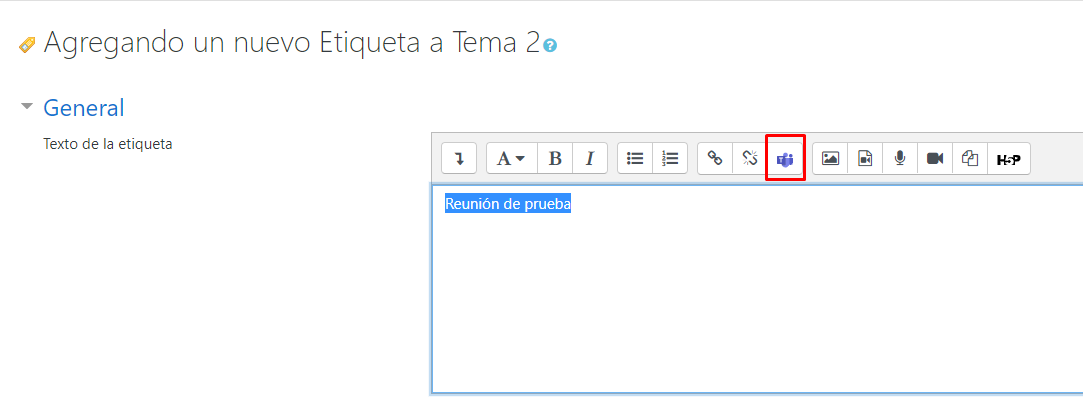This screenshot has height=401, width=1083.
Task: Insert a hyperlink with the chain icon
Action: pyautogui.click(x=715, y=158)
